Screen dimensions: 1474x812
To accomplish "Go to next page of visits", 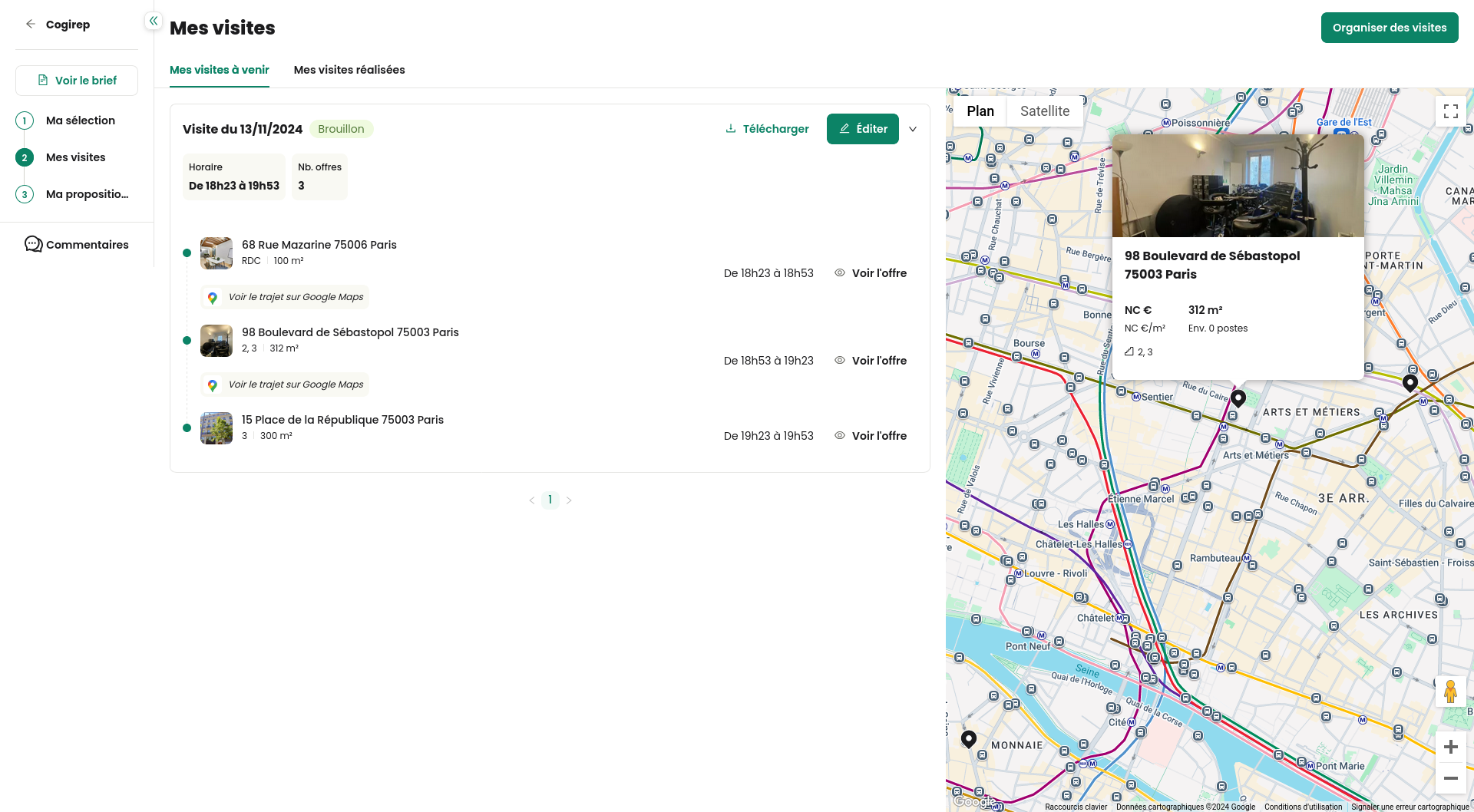I will (x=569, y=500).
